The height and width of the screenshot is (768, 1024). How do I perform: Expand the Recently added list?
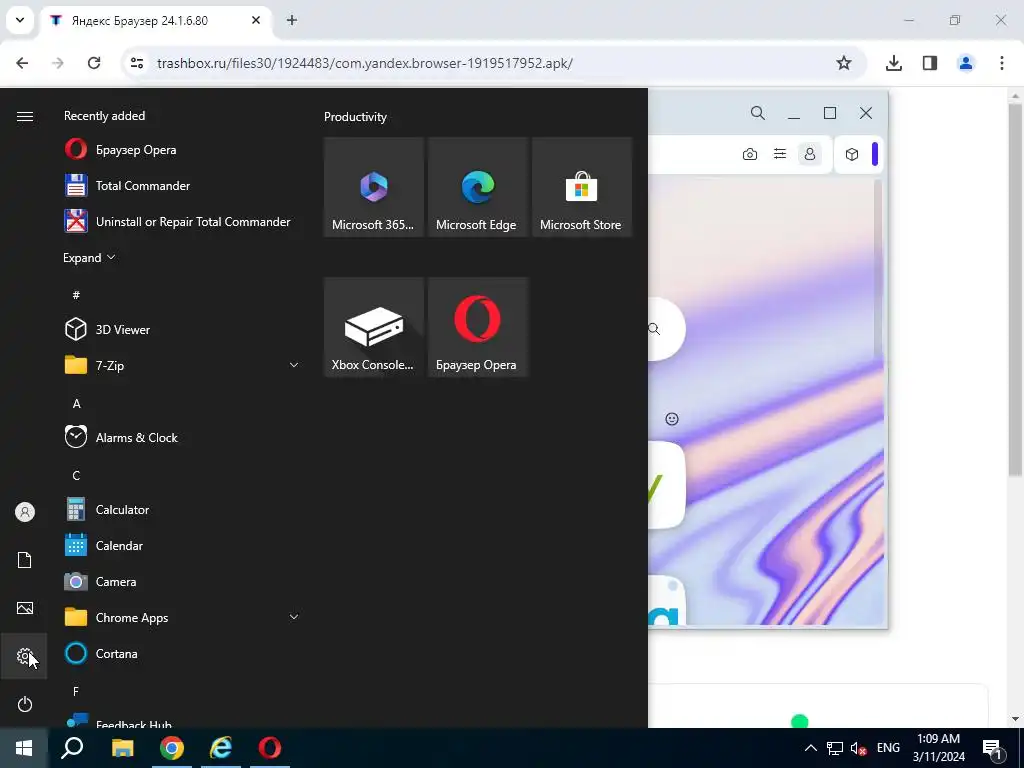pyautogui.click(x=89, y=257)
